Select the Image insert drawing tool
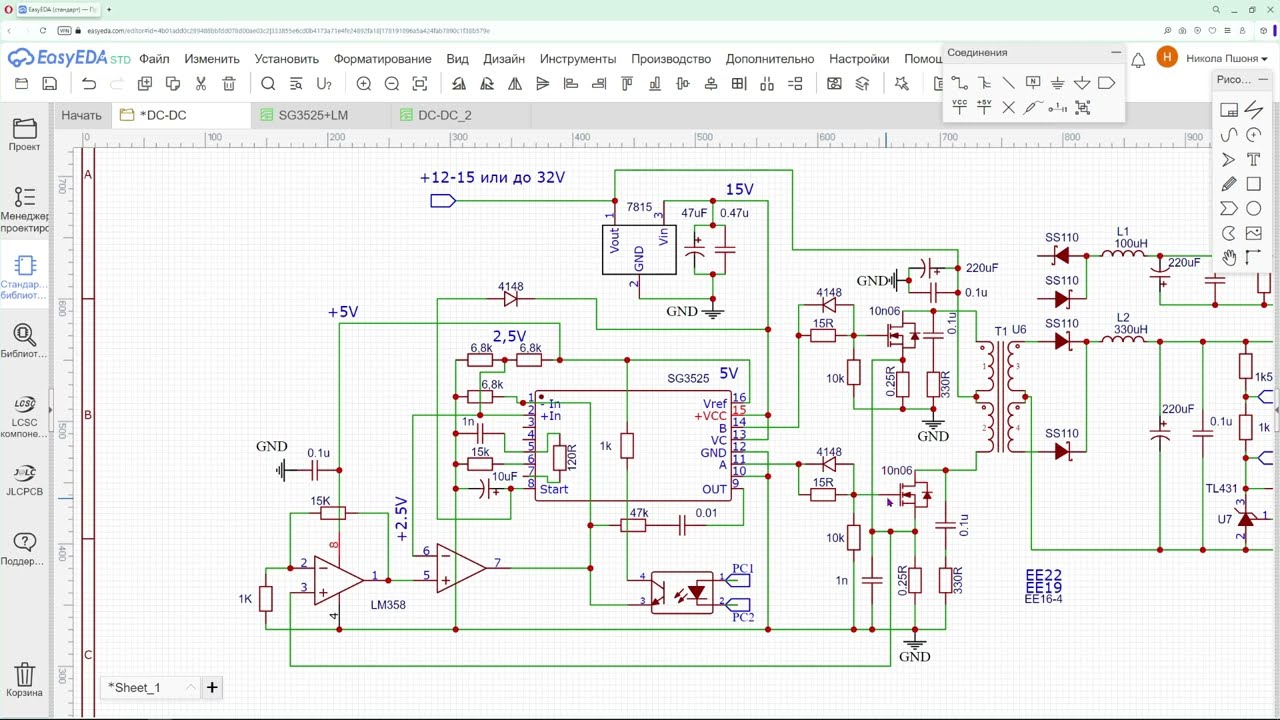1280x720 pixels. pyautogui.click(x=1253, y=233)
